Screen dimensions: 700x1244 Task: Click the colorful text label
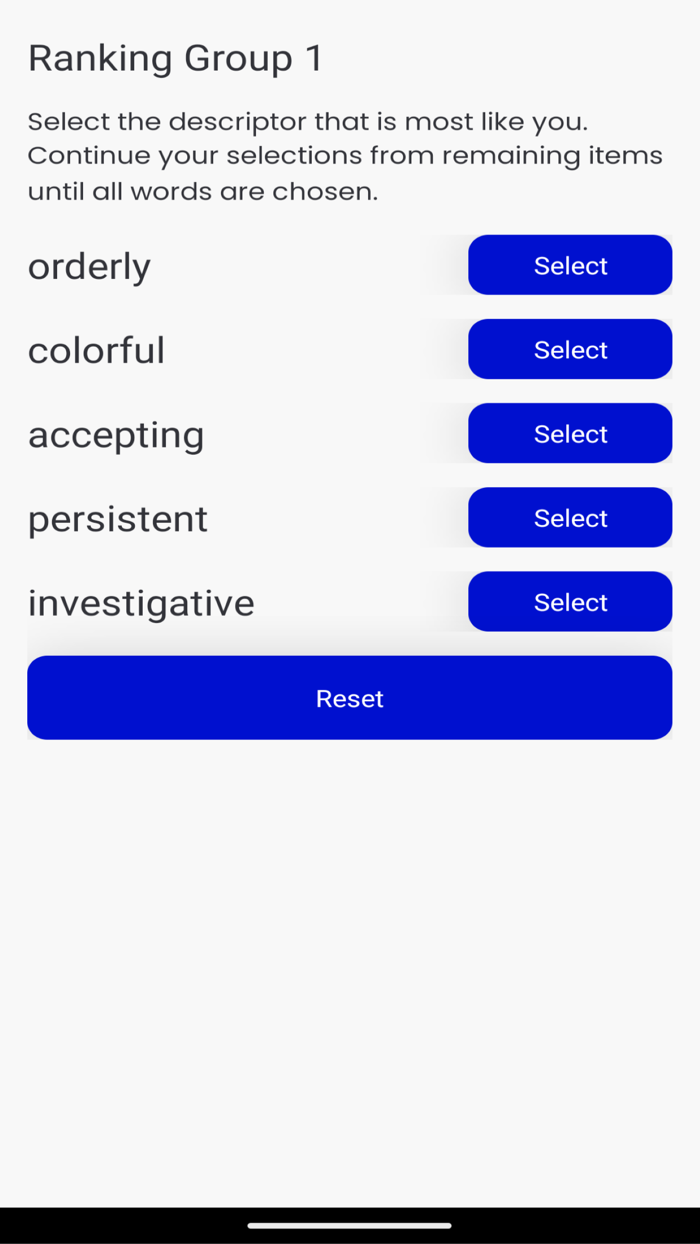pos(96,349)
